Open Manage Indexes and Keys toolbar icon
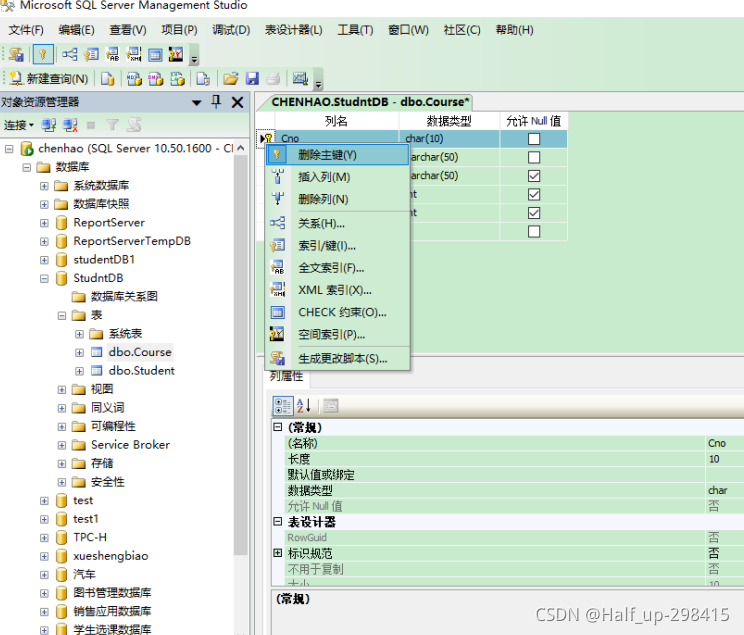Image resolution: width=744 pixels, height=635 pixels. click(91, 55)
